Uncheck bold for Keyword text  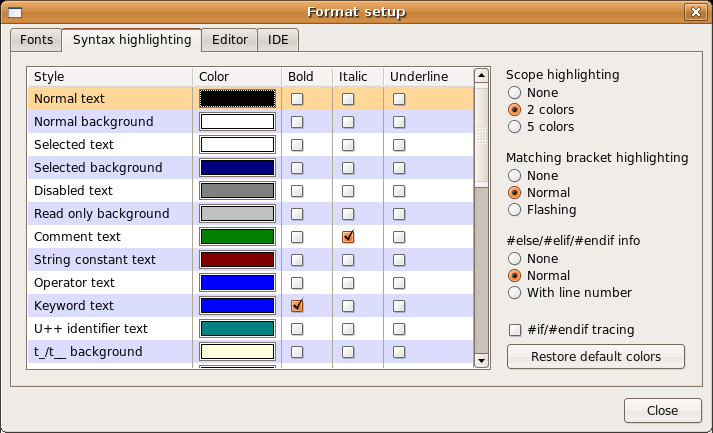click(x=297, y=306)
